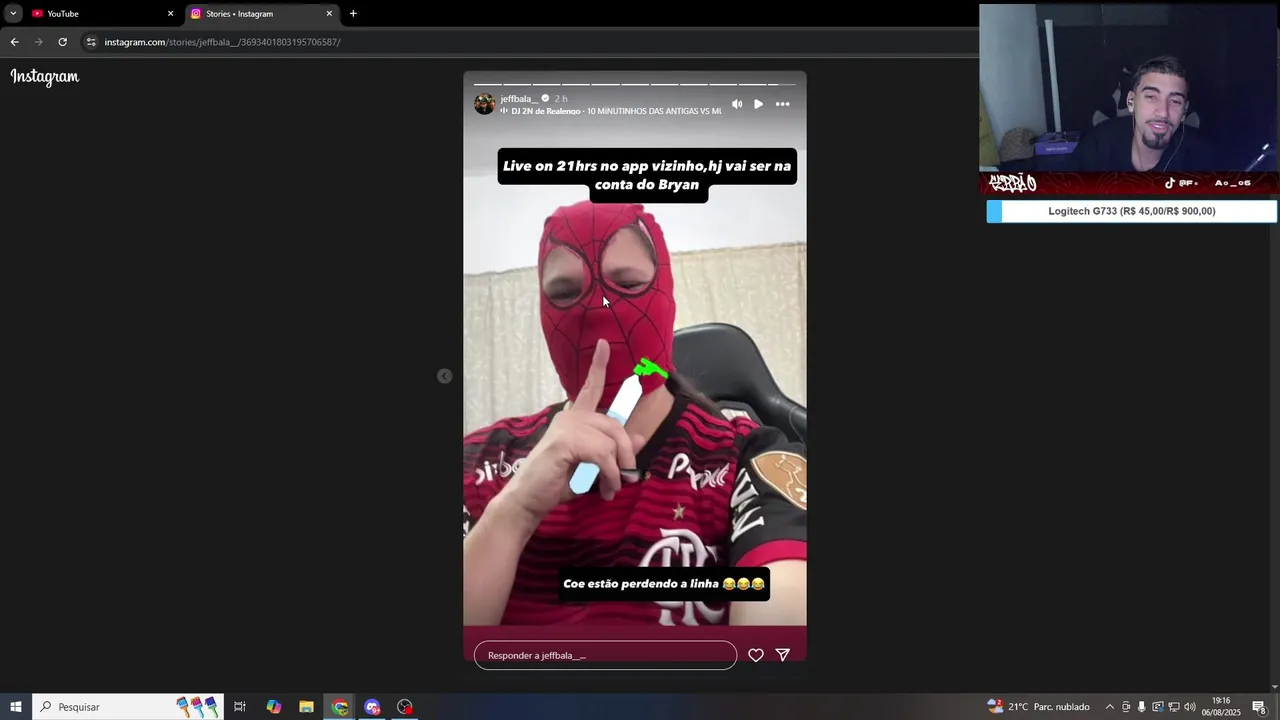The width and height of the screenshot is (1280, 720).
Task: Close the YouTube tab
Action: click(170, 14)
